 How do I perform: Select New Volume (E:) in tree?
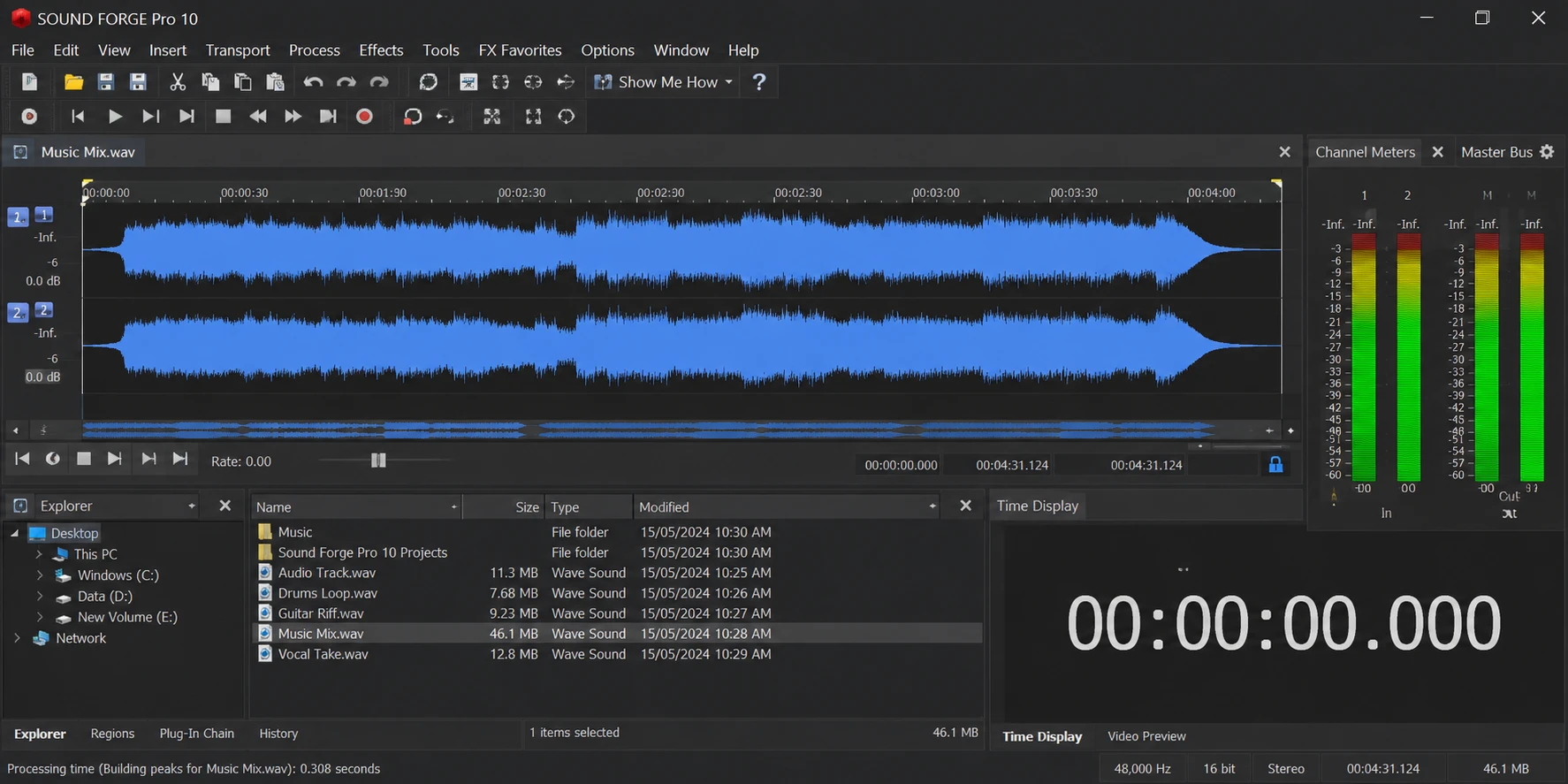[x=127, y=617]
